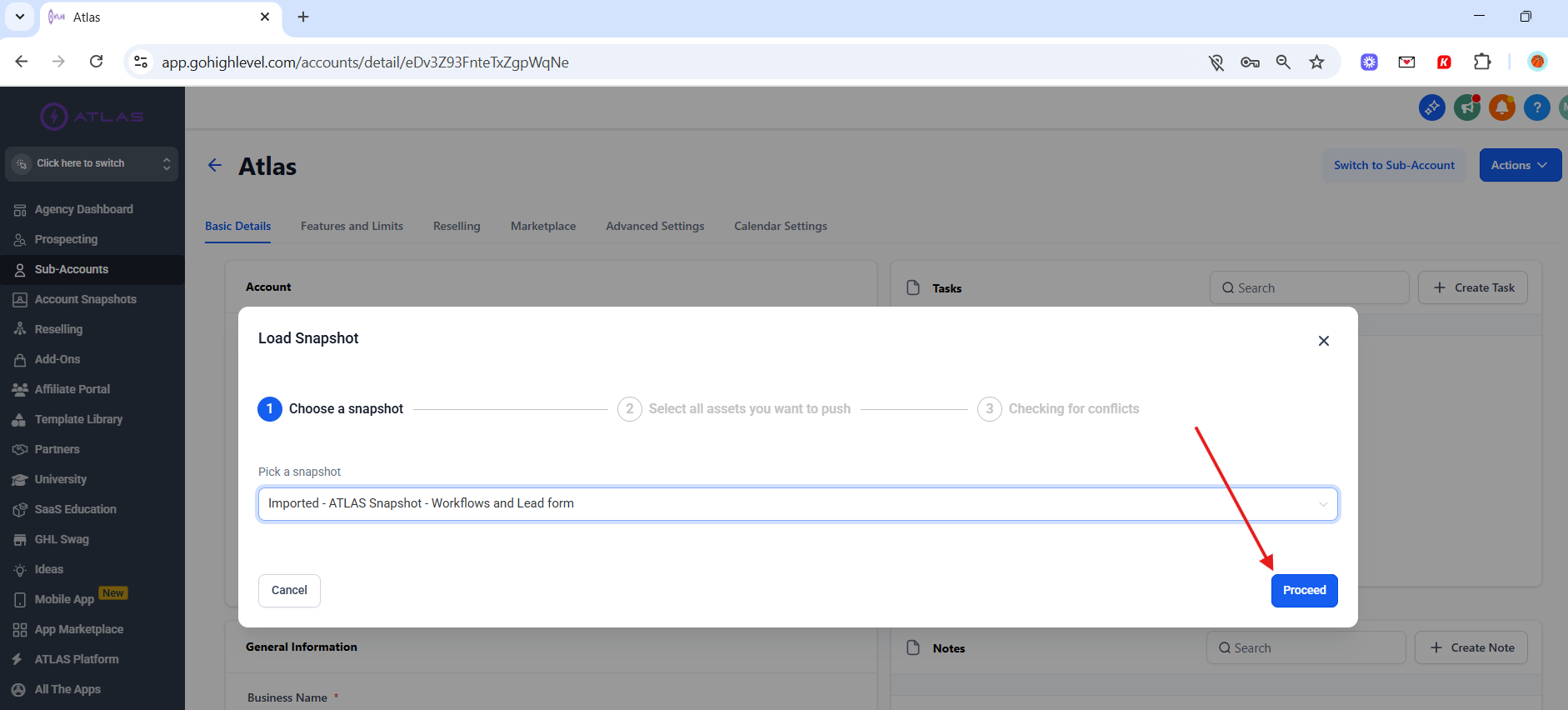Click the Prospecting sidebar icon
The height and width of the screenshot is (710, 1568).
[x=20, y=240]
